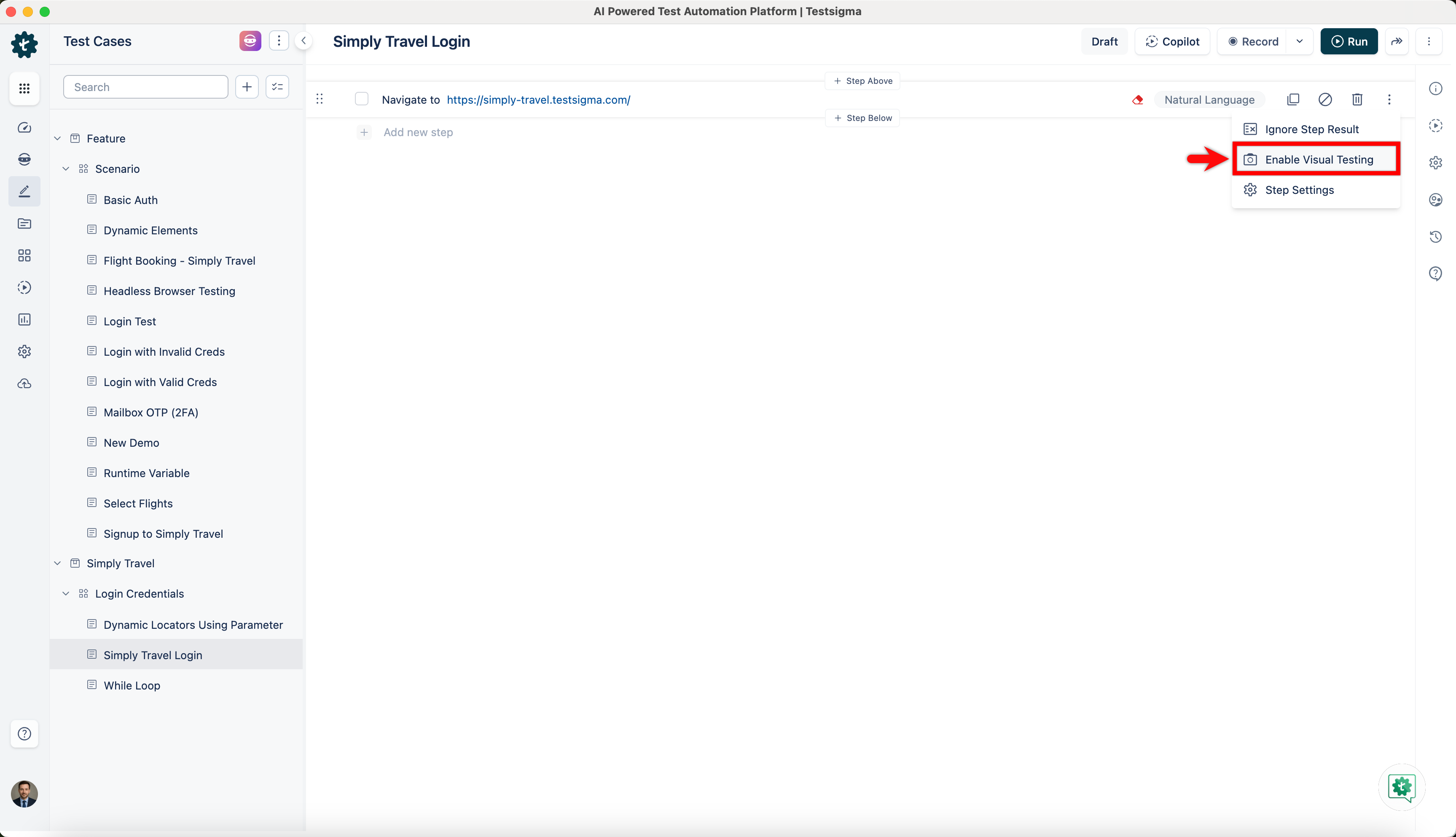Disable the step using the no-entry icon
The width and height of the screenshot is (1456, 837).
point(1325,99)
